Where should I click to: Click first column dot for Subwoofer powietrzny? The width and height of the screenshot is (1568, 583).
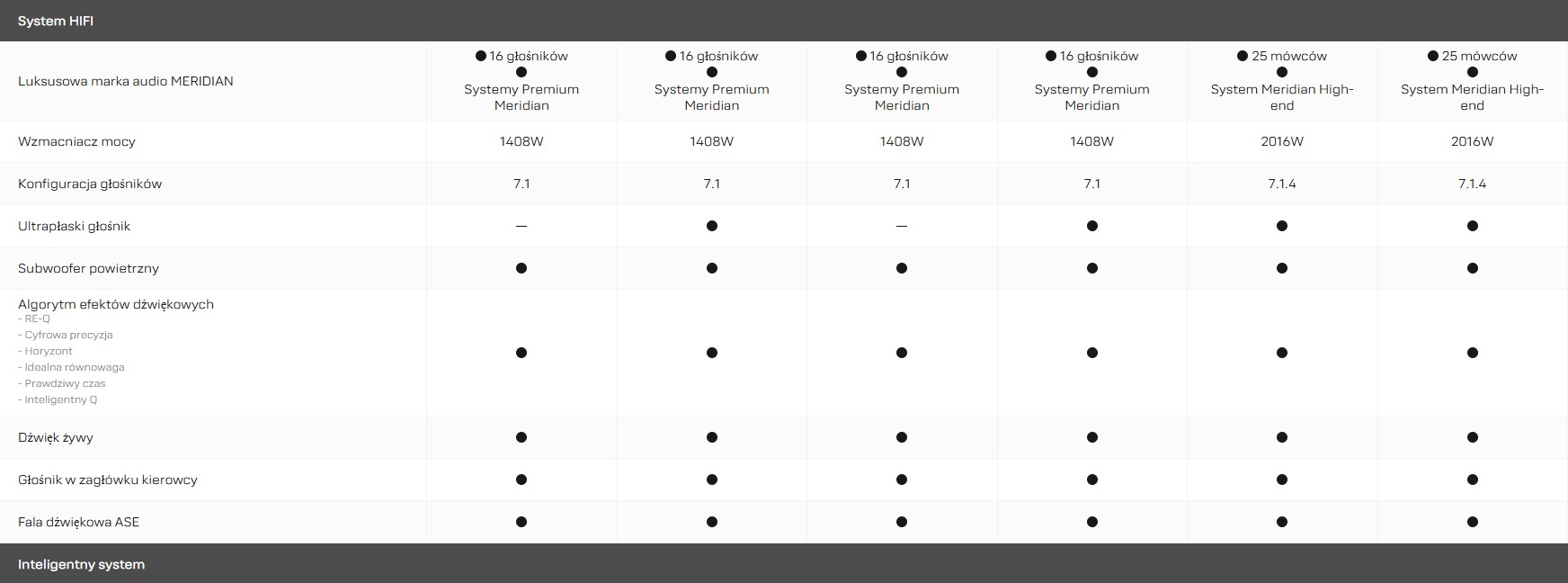[521, 268]
